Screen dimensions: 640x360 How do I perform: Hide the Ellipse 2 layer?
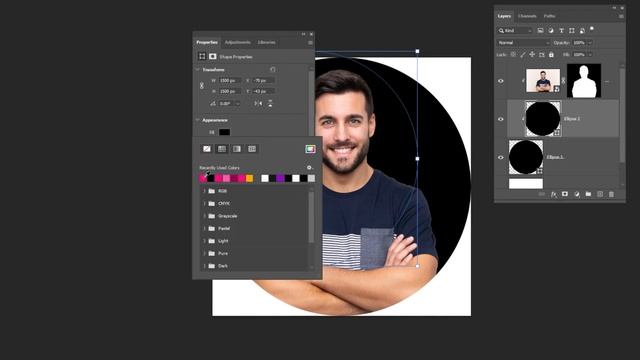[501, 119]
